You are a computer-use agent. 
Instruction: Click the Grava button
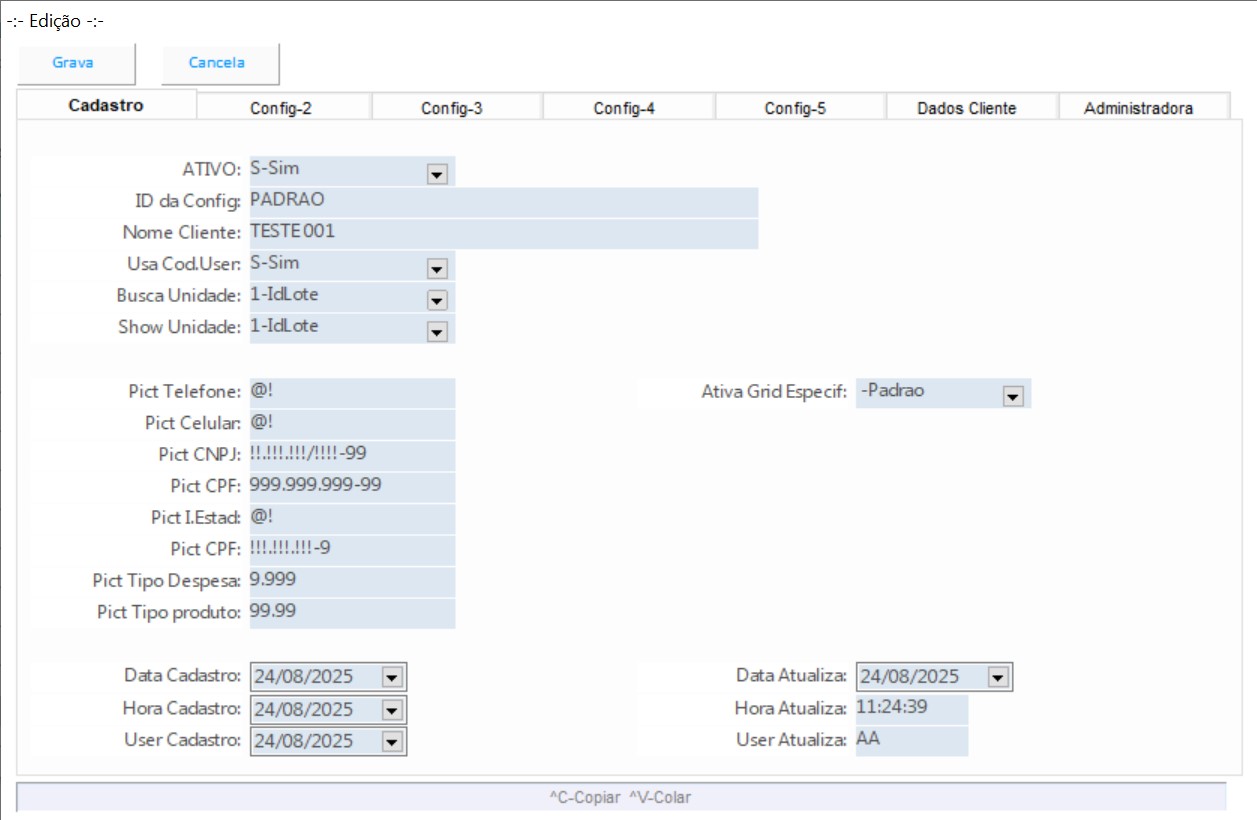click(x=74, y=63)
